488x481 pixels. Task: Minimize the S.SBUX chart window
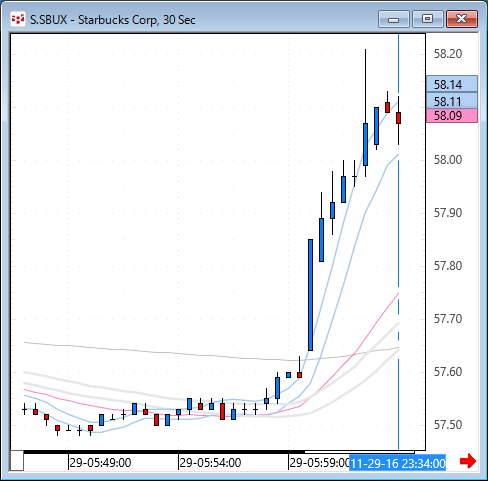pyautogui.click(x=394, y=19)
